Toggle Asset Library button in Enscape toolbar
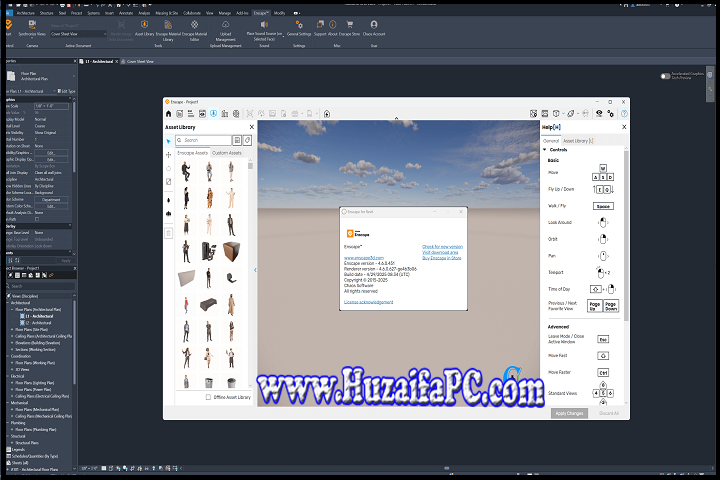 click(x=214, y=113)
